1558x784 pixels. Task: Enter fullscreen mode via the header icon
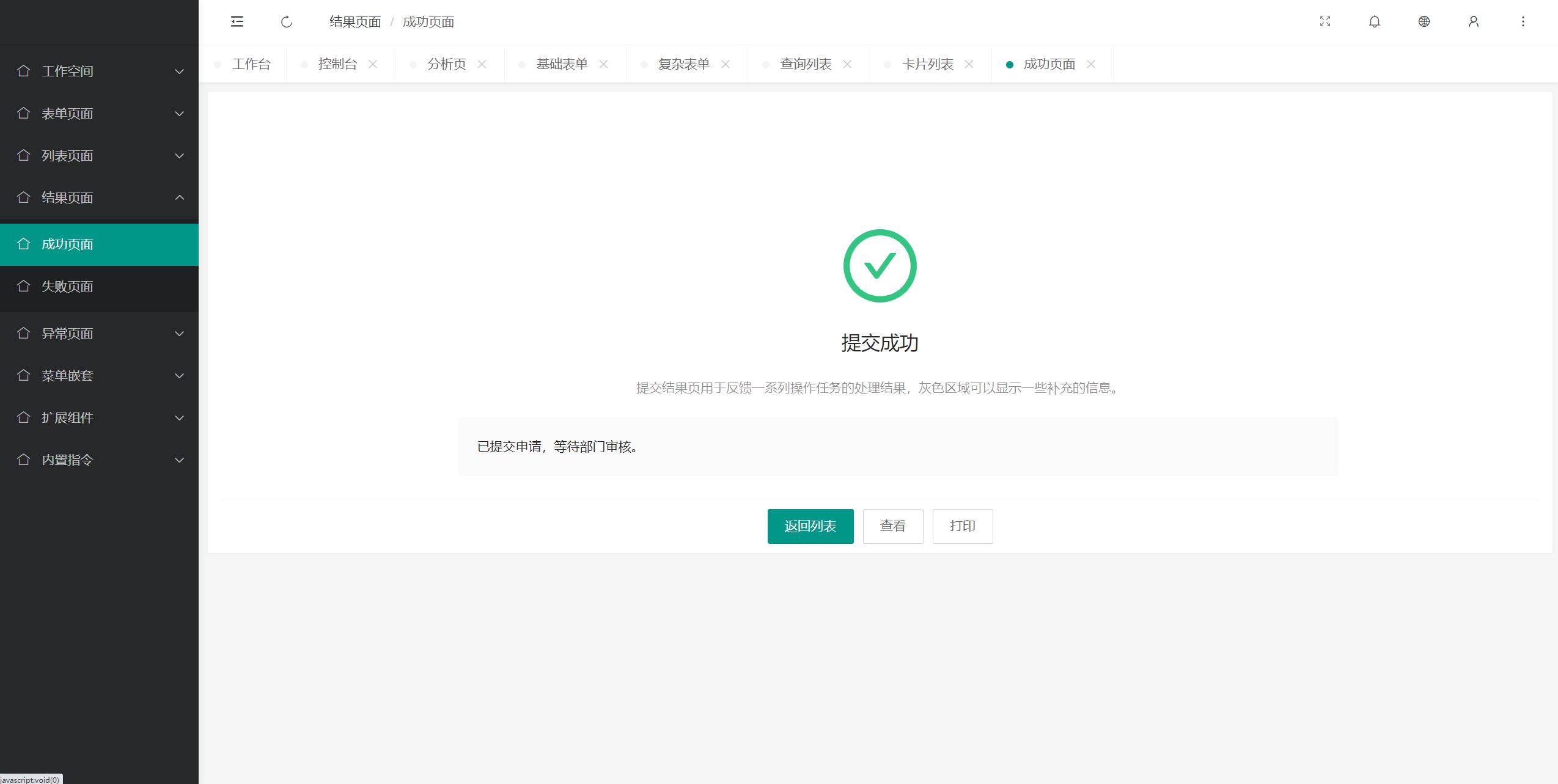pyautogui.click(x=1325, y=22)
